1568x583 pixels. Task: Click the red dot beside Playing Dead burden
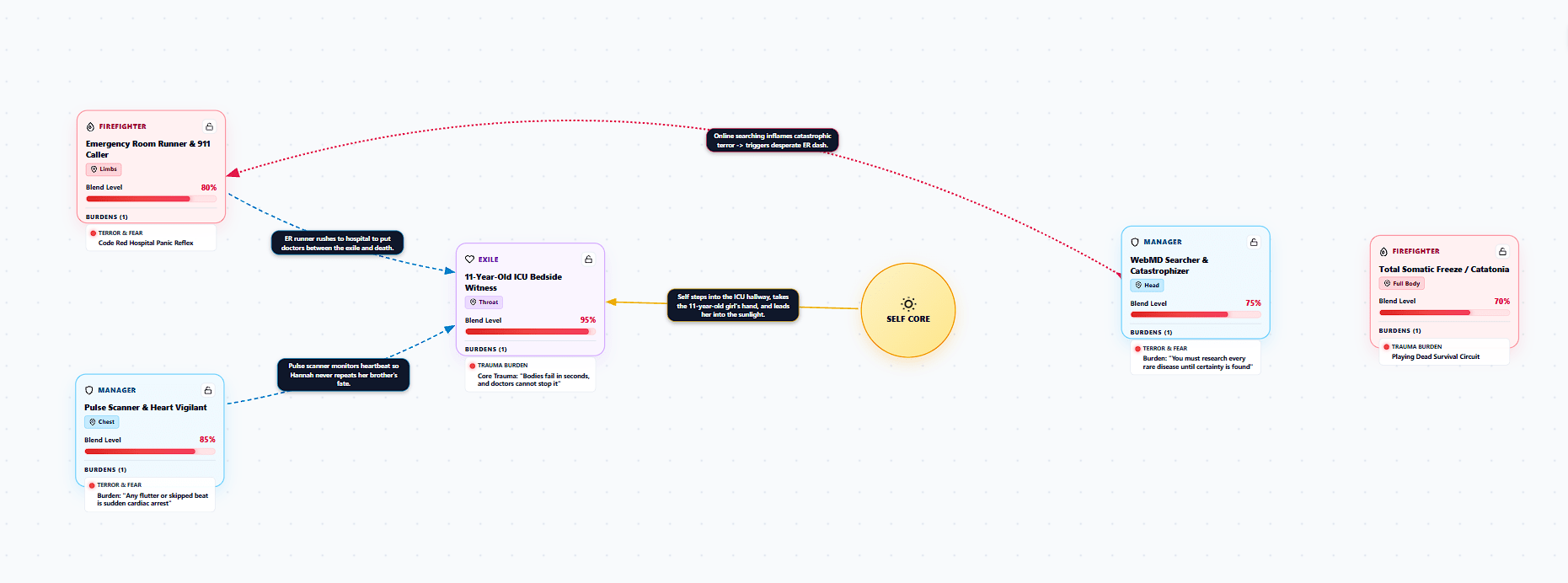point(1386,347)
